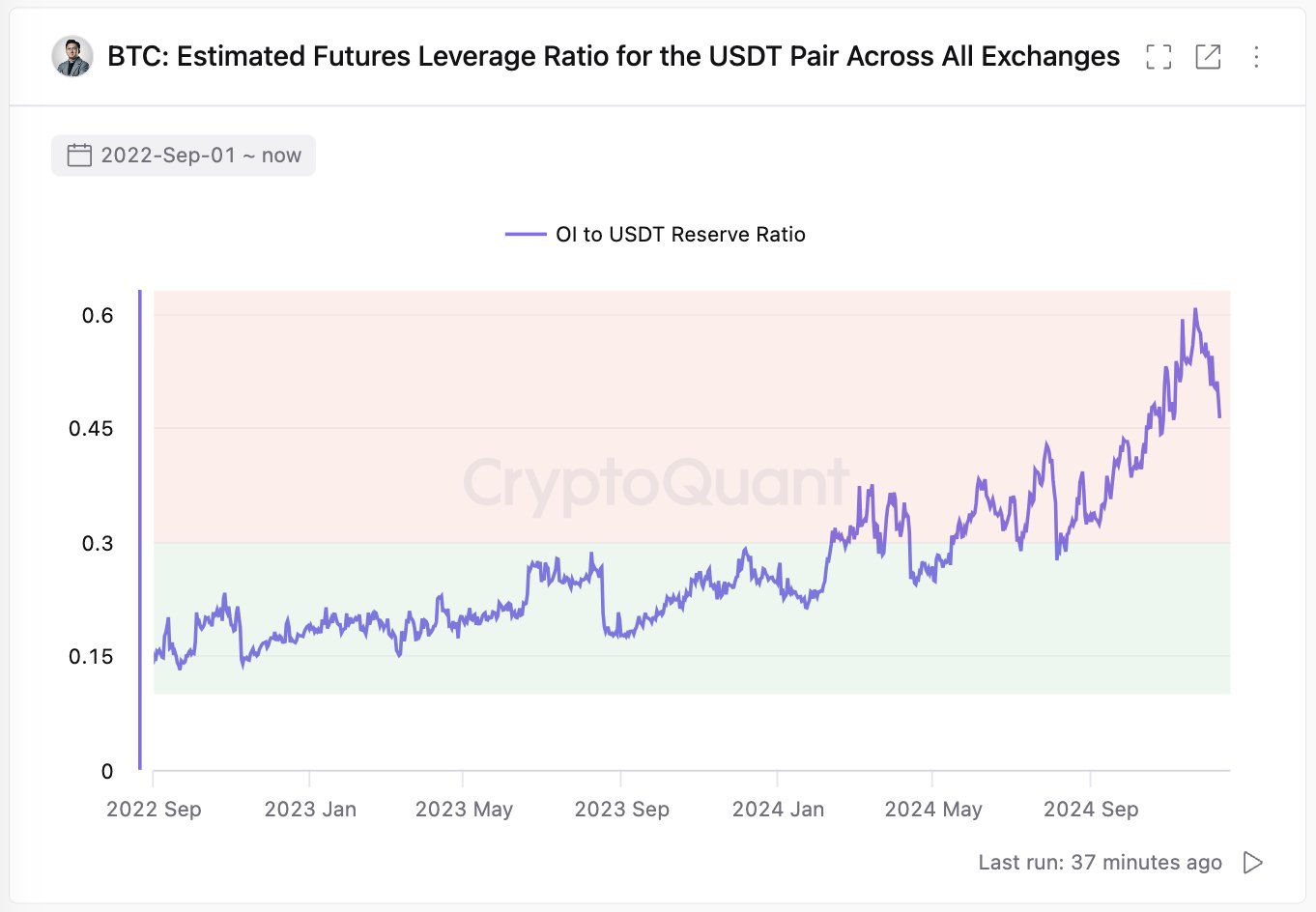Open chart sharing options via external link icon

tap(1208, 57)
